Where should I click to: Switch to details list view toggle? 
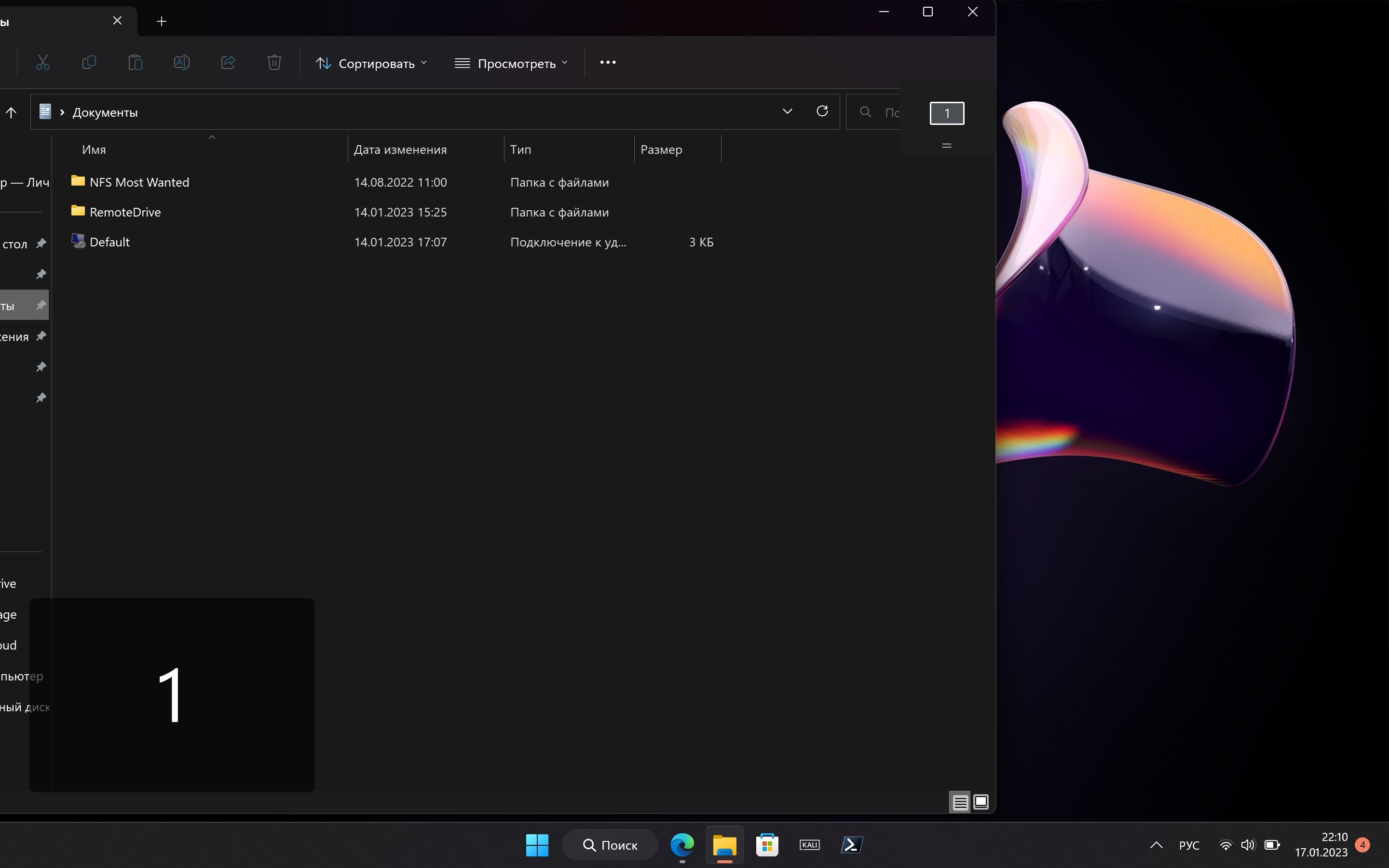(x=960, y=802)
